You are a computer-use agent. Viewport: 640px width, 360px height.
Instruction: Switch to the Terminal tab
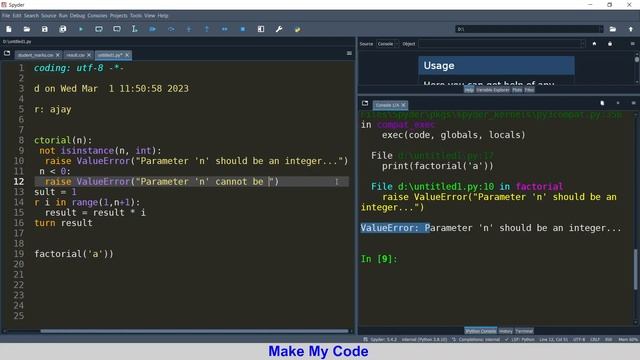pyautogui.click(x=524, y=331)
